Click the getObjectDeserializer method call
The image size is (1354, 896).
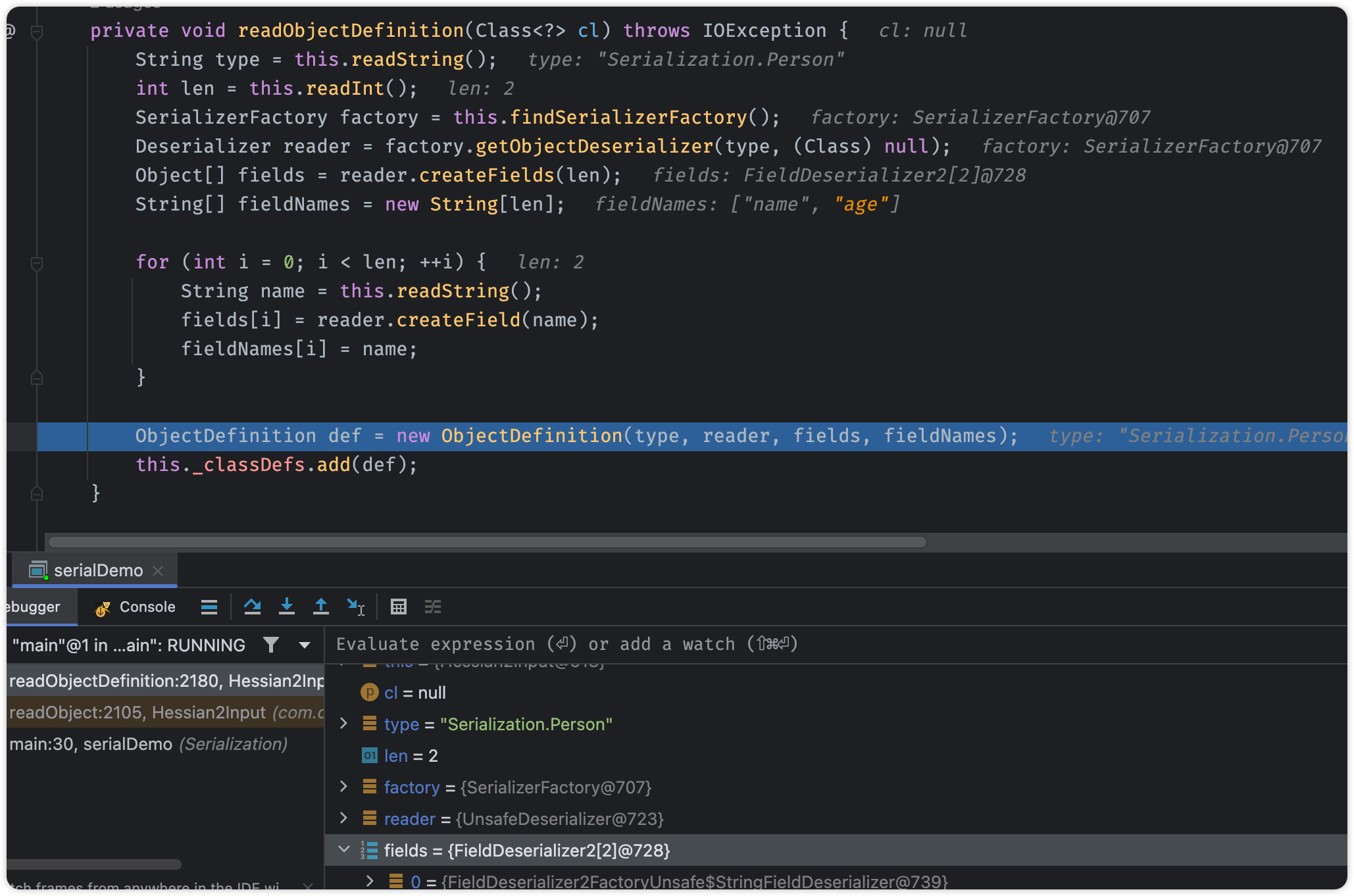click(595, 146)
